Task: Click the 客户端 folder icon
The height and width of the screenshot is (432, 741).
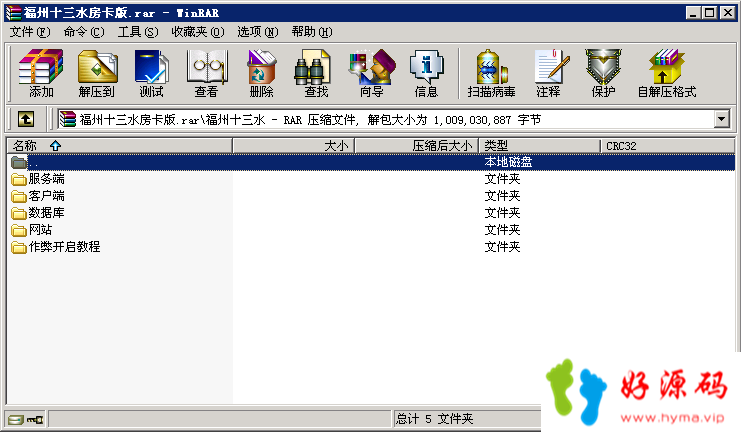Action: (19, 196)
